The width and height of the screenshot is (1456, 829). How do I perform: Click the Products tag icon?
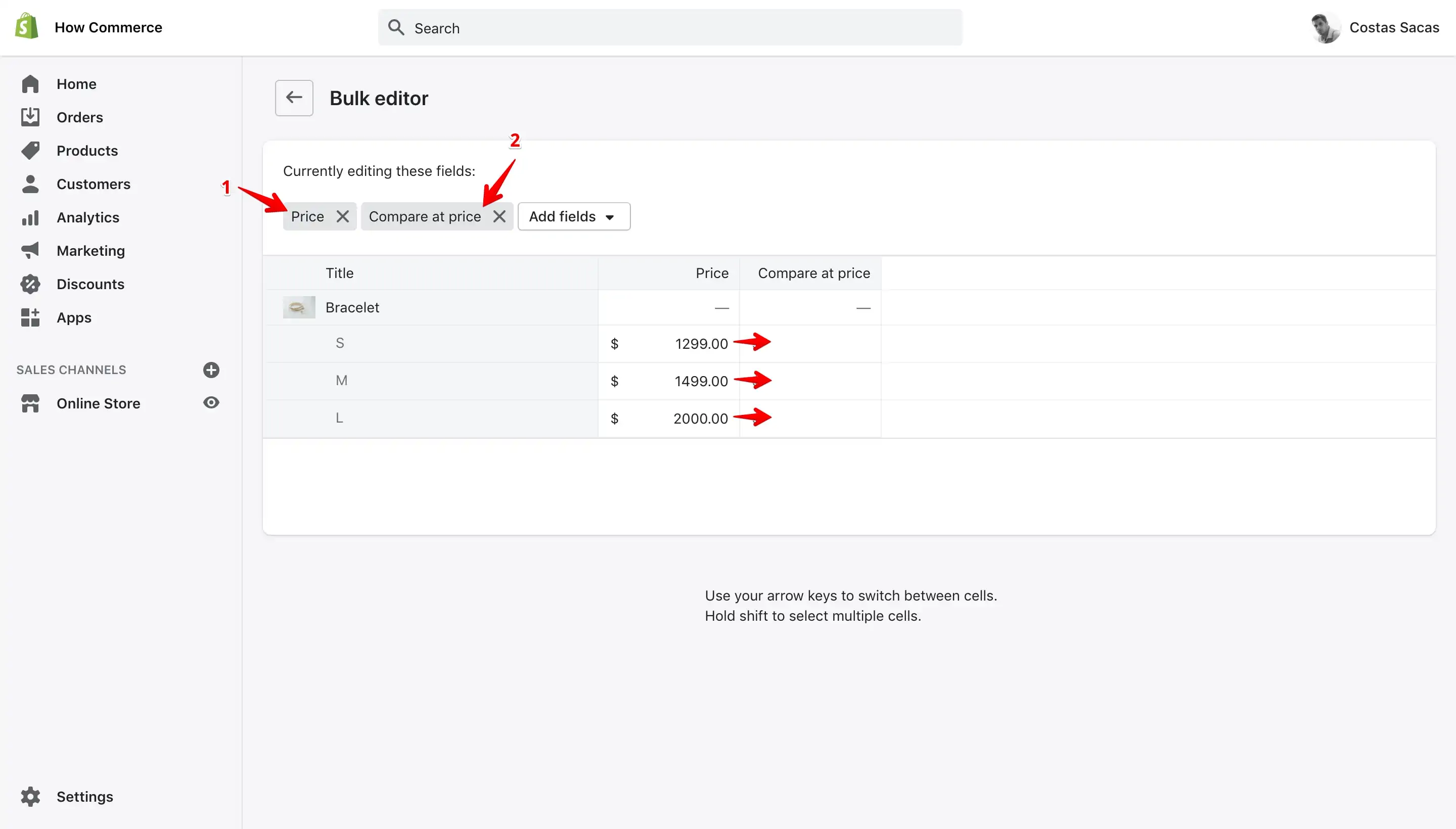(x=30, y=150)
